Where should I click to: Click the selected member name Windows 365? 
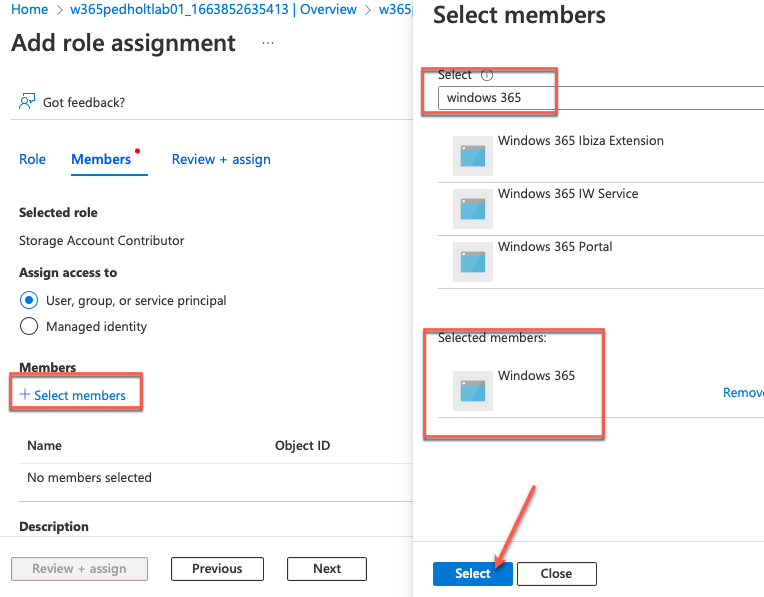tap(536, 376)
